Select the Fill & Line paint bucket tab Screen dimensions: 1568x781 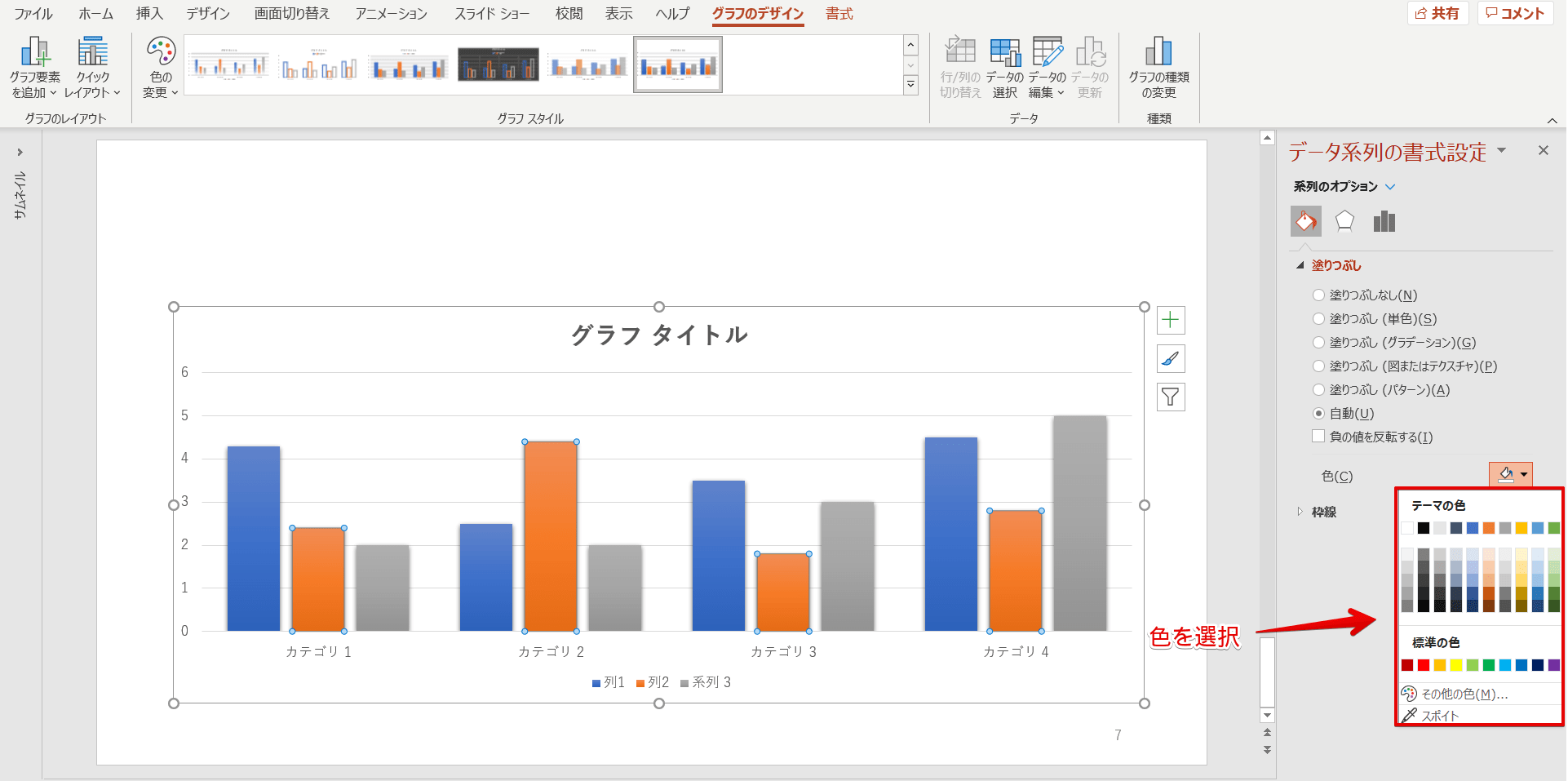(1306, 221)
